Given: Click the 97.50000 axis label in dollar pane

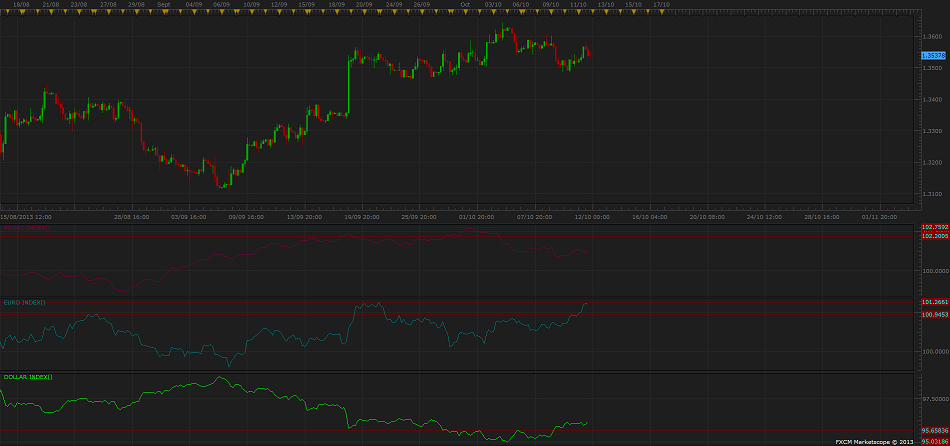Looking at the screenshot, I should [x=934, y=397].
